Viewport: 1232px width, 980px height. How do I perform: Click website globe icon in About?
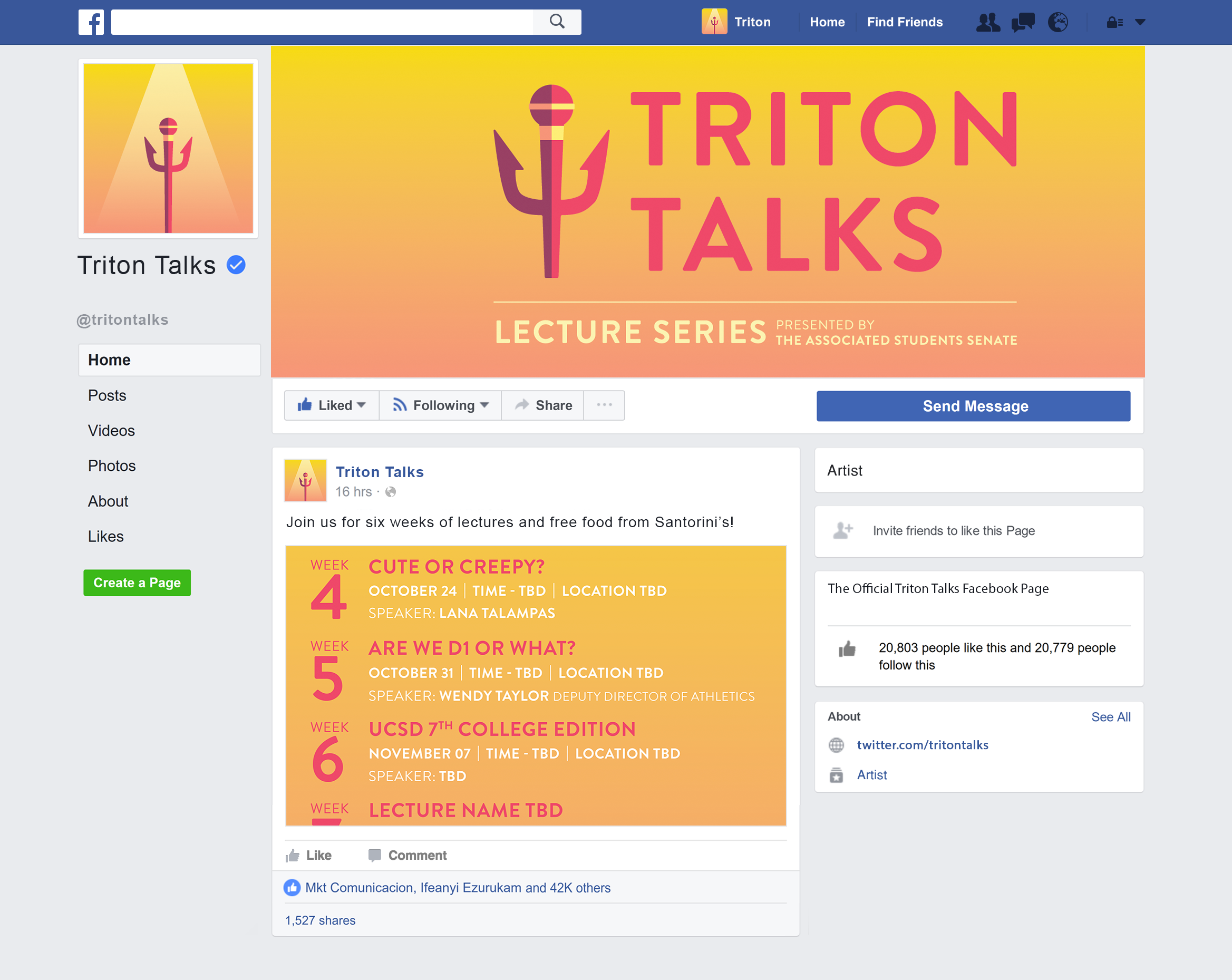coord(836,744)
